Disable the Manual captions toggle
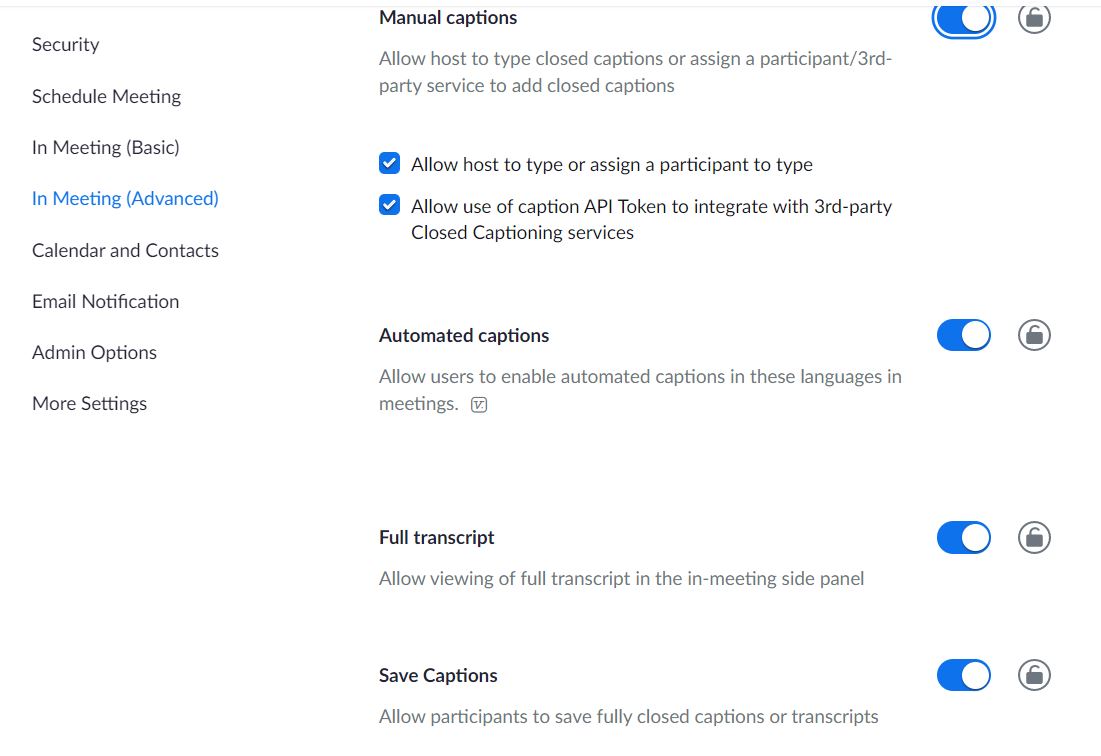The height and width of the screenshot is (756, 1101). pos(963,17)
